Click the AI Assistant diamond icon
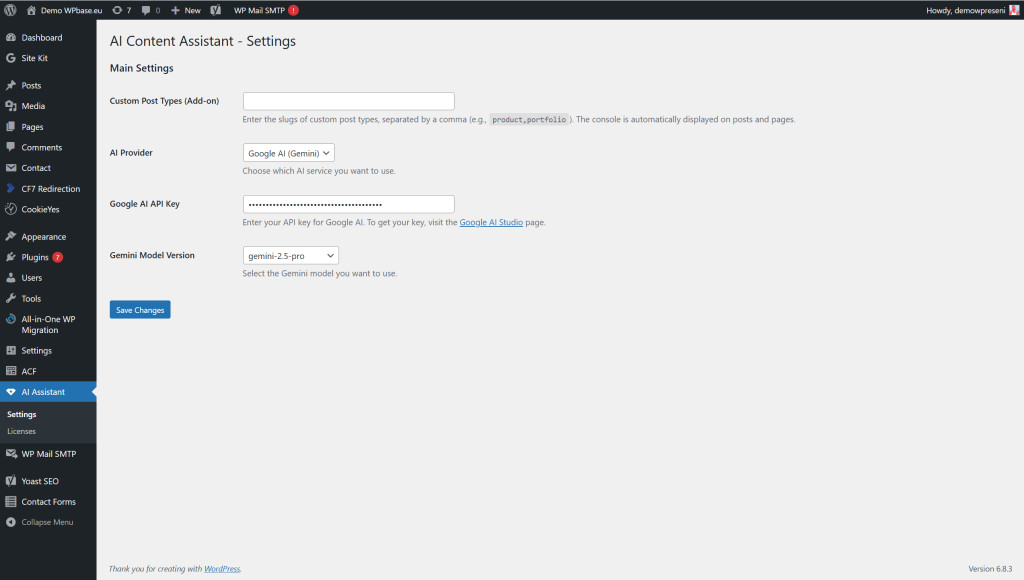The height and width of the screenshot is (580, 1024). (10, 392)
